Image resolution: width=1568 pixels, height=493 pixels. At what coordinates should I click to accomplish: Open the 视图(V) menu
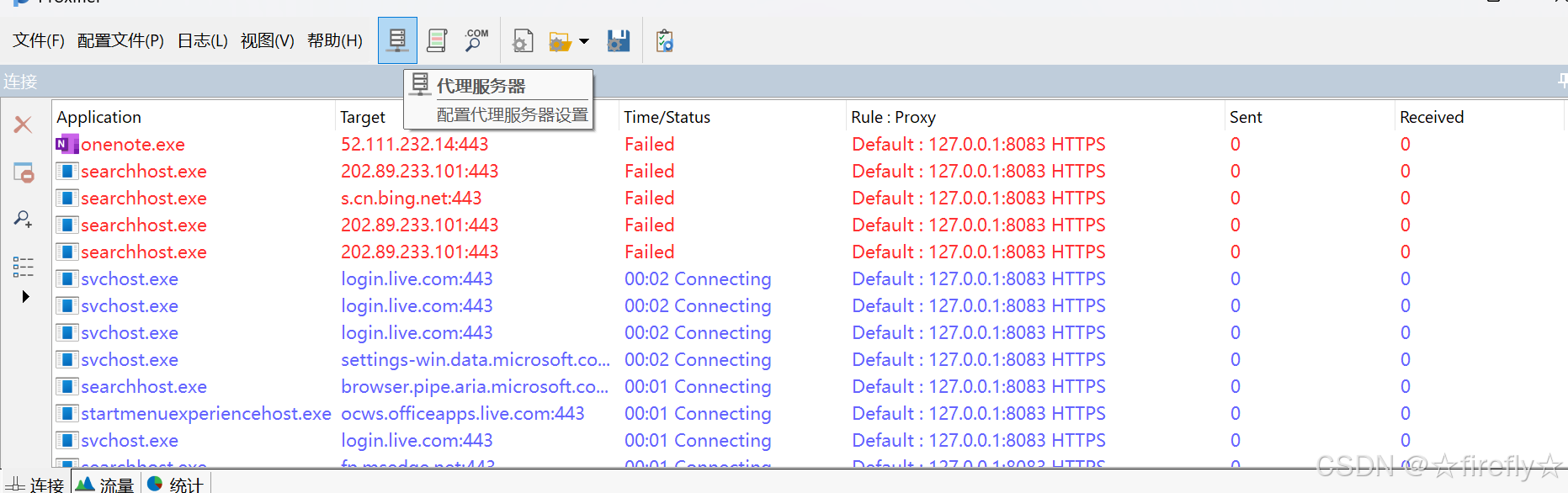click(267, 40)
